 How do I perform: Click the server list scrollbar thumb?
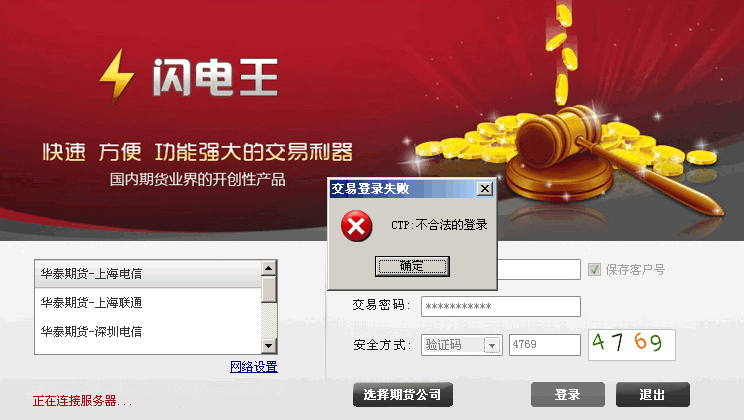point(269,289)
